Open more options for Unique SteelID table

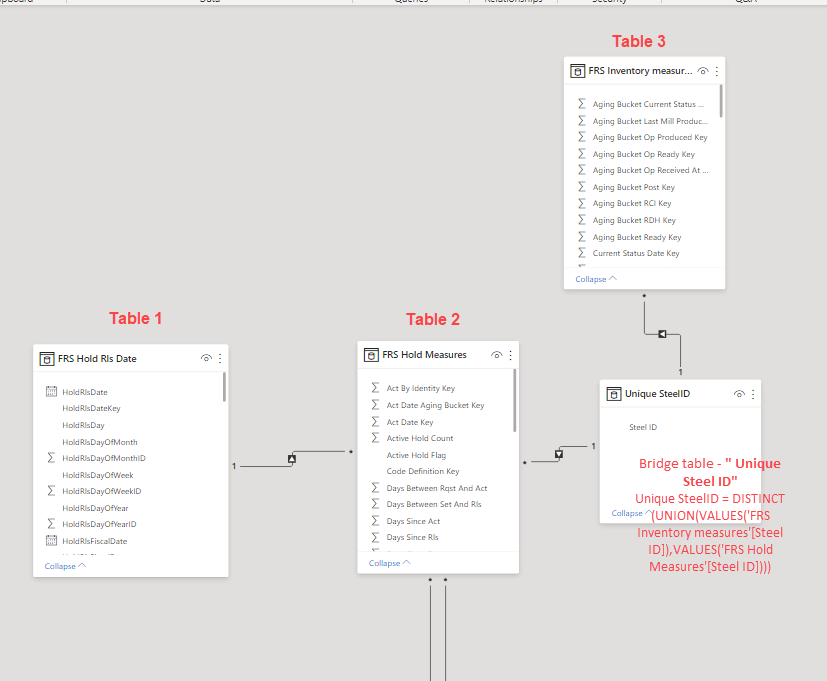point(753,394)
